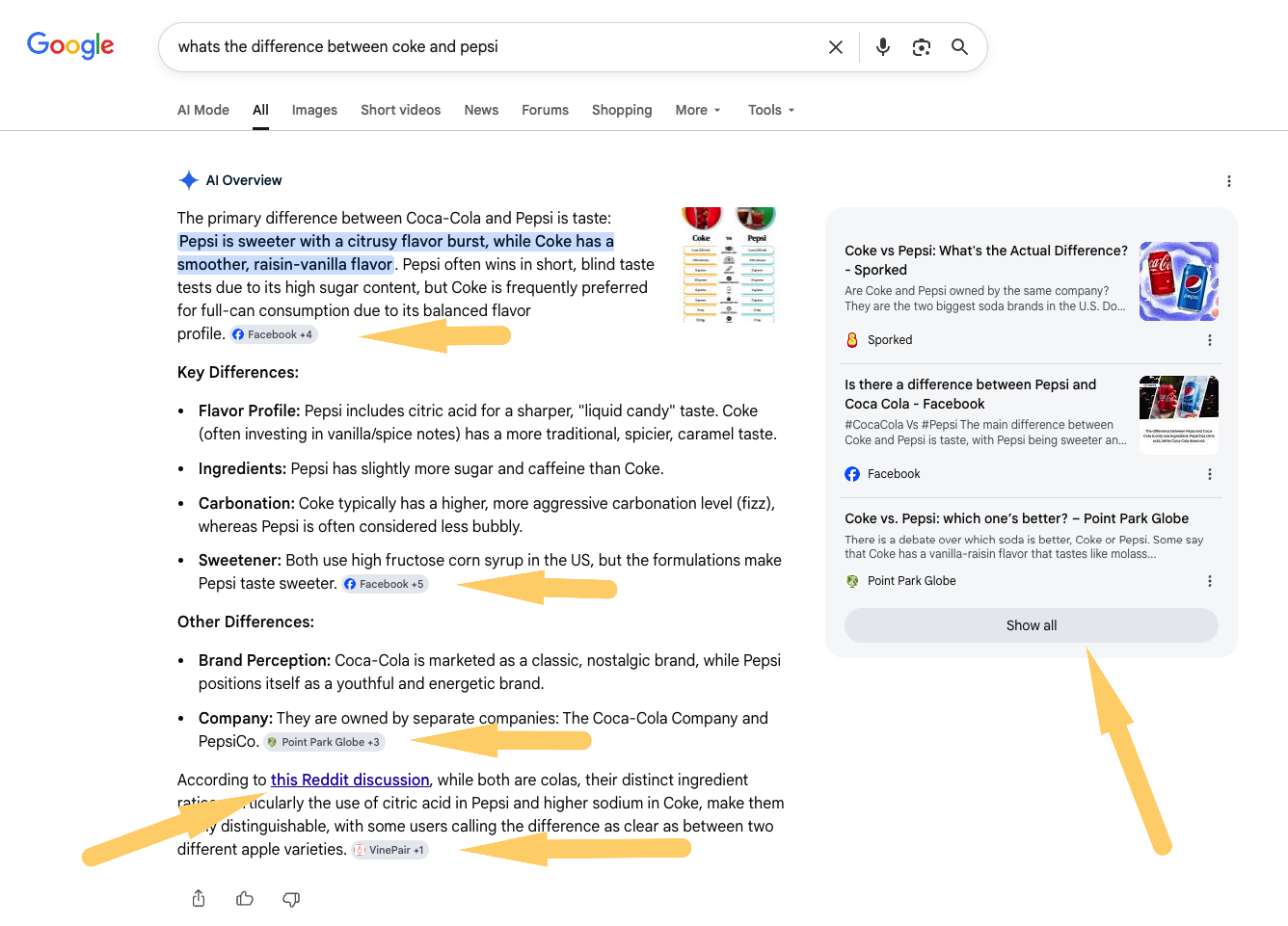Click the Sporked site favicon
1288x926 pixels.
pos(852,340)
